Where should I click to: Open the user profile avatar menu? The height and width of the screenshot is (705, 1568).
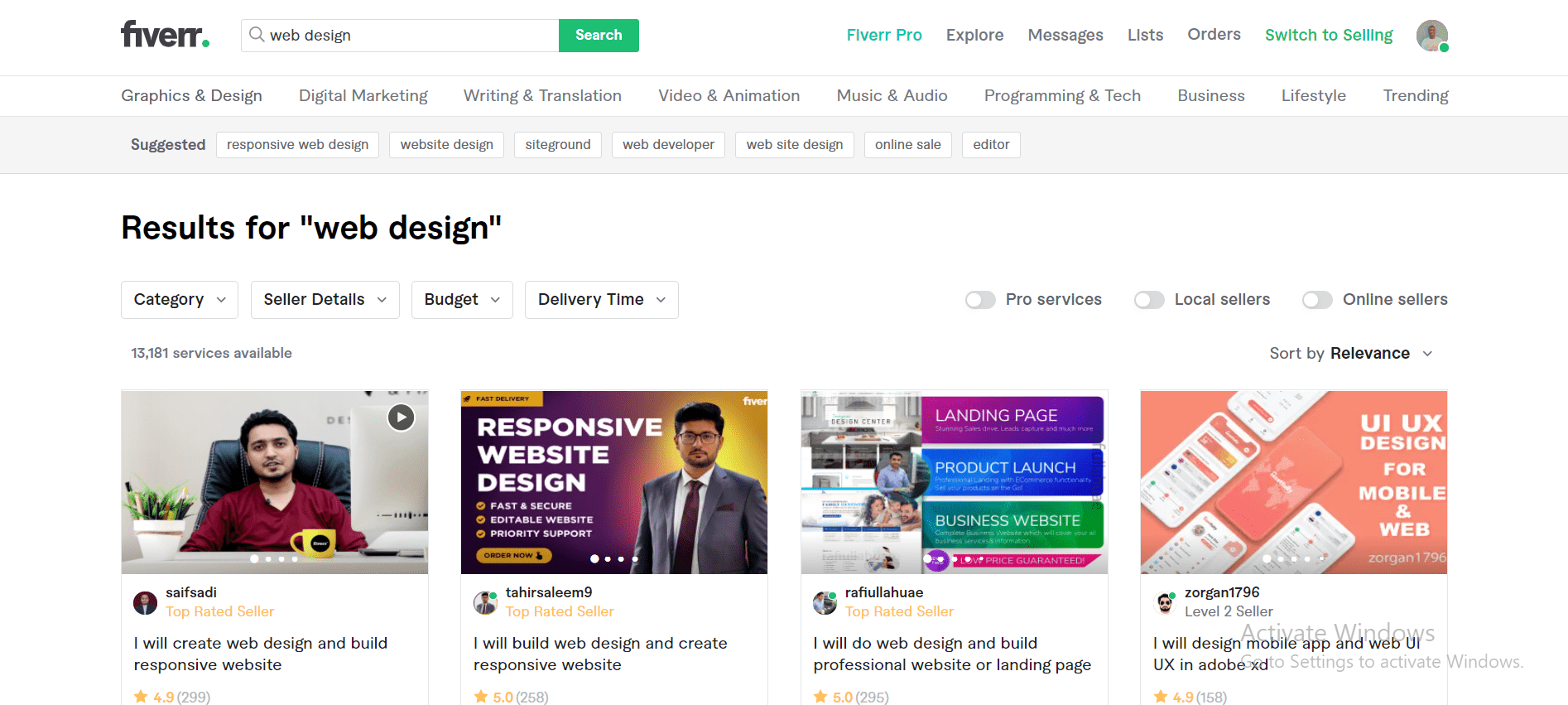point(1431,36)
